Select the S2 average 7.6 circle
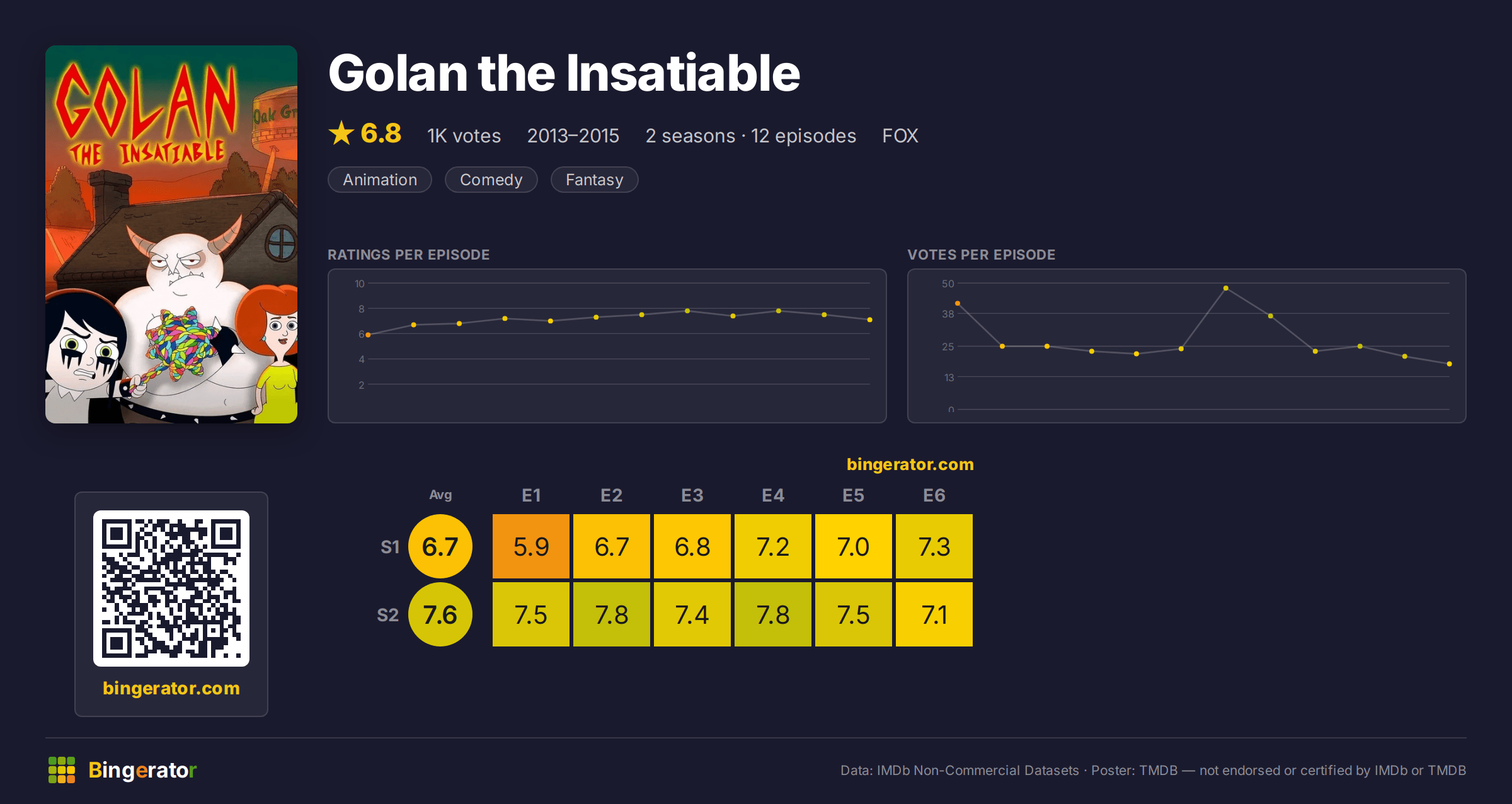Screen dimensions: 1512x804 click(x=440, y=614)
